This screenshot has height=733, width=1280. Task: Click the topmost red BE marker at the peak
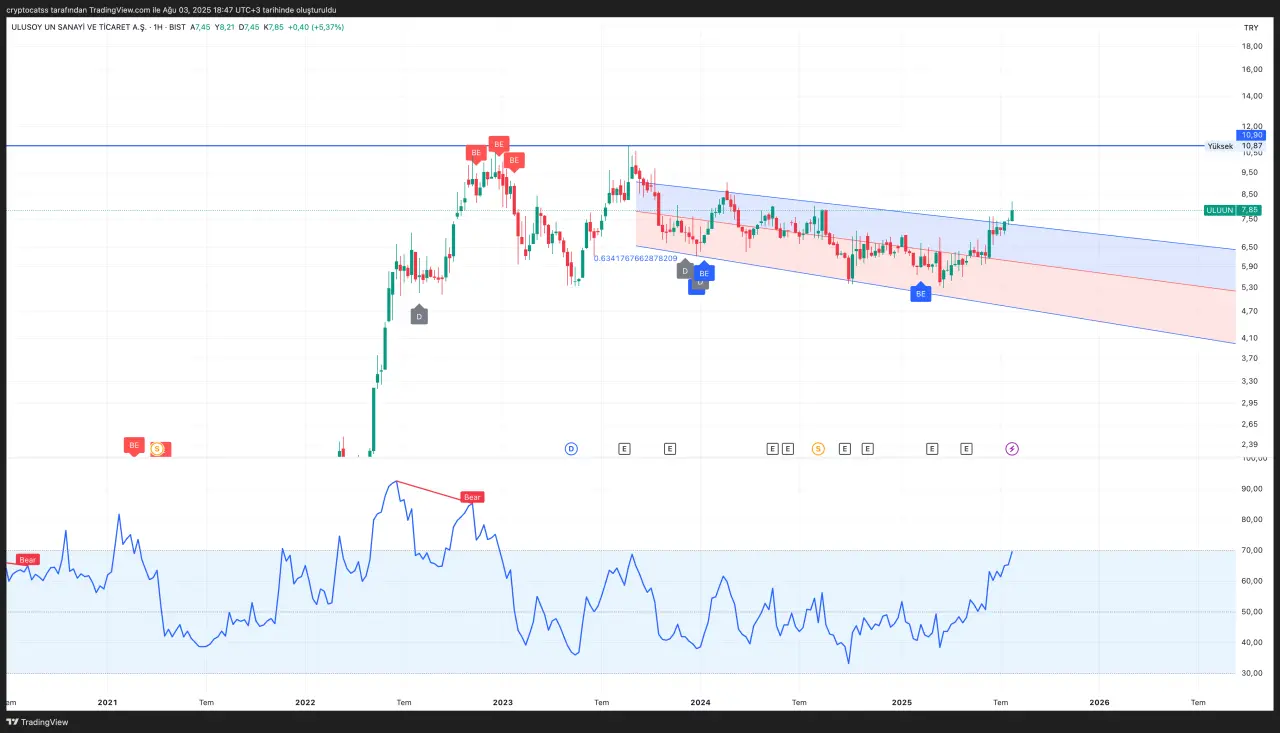(x=497, y=145)
